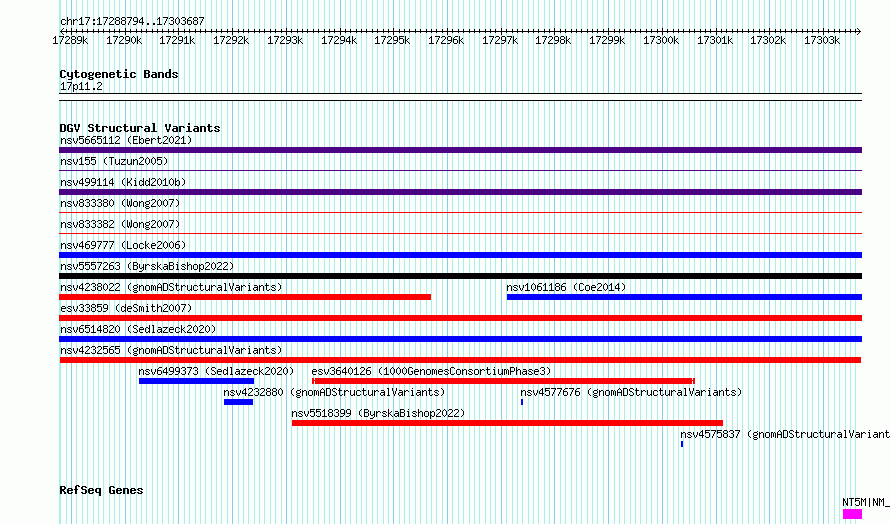Image resolution: width=890 pixels, height=524 pixels.
Task: Click the nsv6499373 (Sedlazeck2020) blue bar
Action: pos(196,381)
